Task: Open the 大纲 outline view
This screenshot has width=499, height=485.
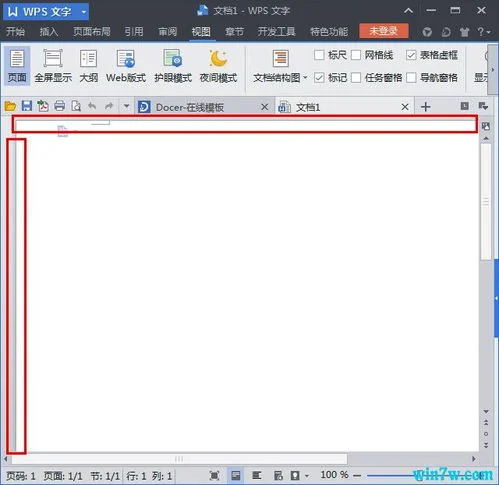Action: pyautogui.click(x=89, y=65)
